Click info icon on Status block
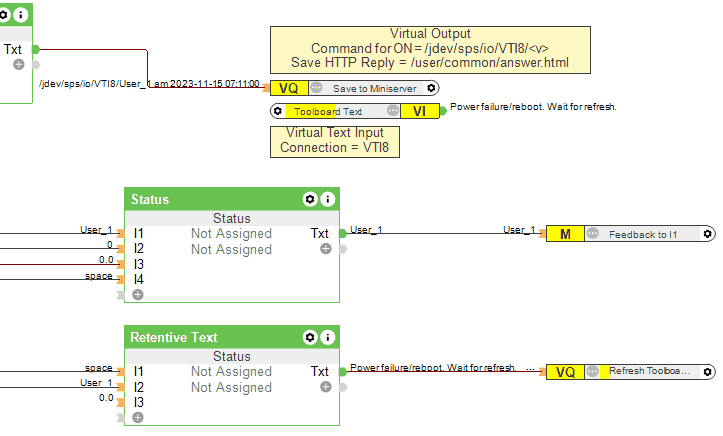 327,200
